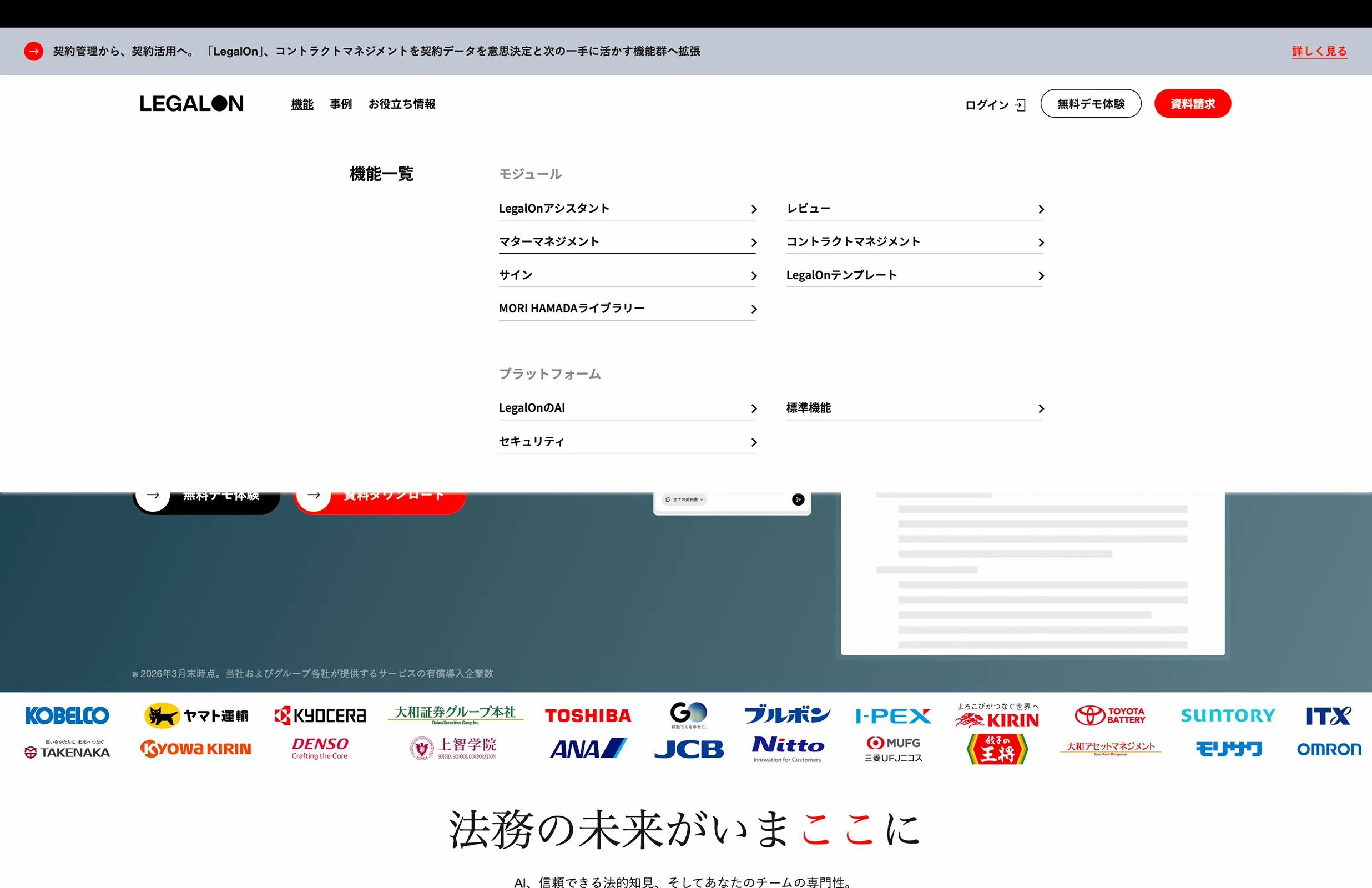This screenshot has height=888, width=1372.
Task: Click the TAKENAKA logo
Action: [67, 750]
